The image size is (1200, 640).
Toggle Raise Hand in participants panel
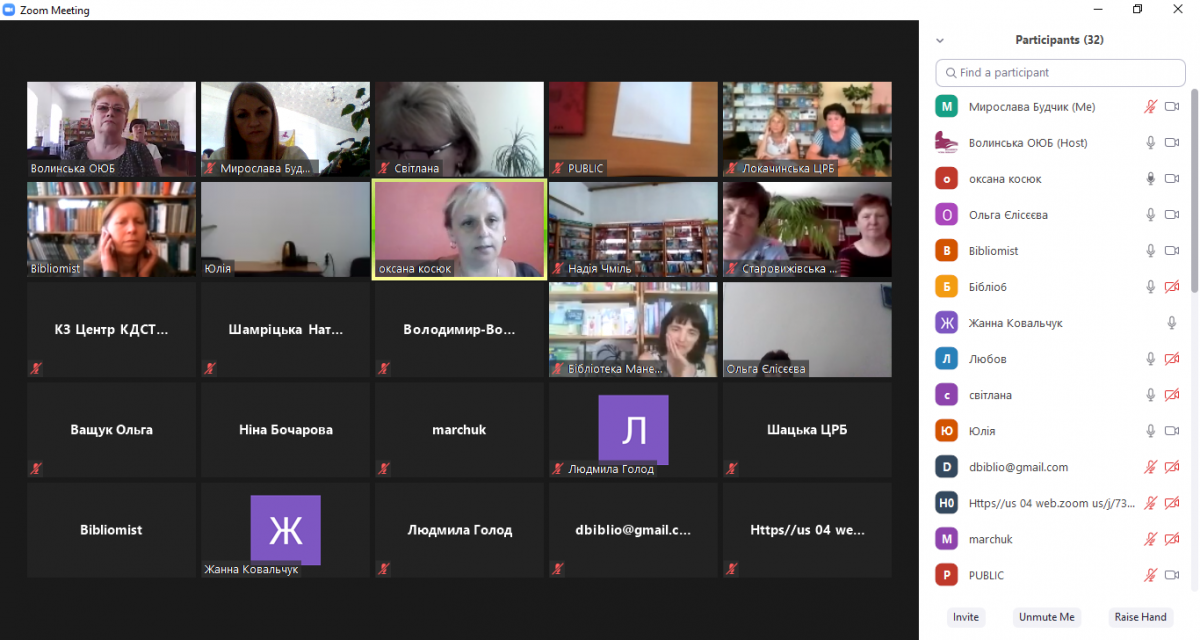(1140, 617)
